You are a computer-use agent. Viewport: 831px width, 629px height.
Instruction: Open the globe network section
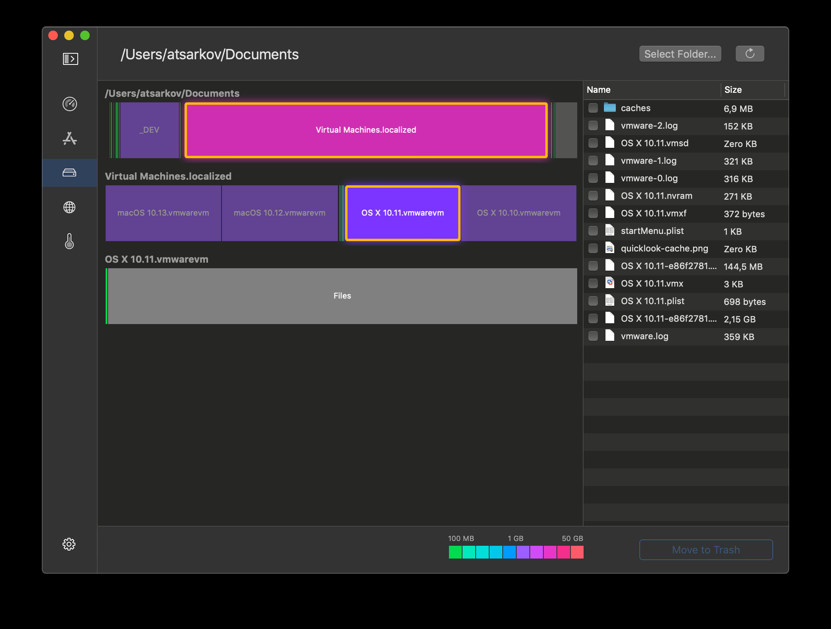[x=69, y=207]
